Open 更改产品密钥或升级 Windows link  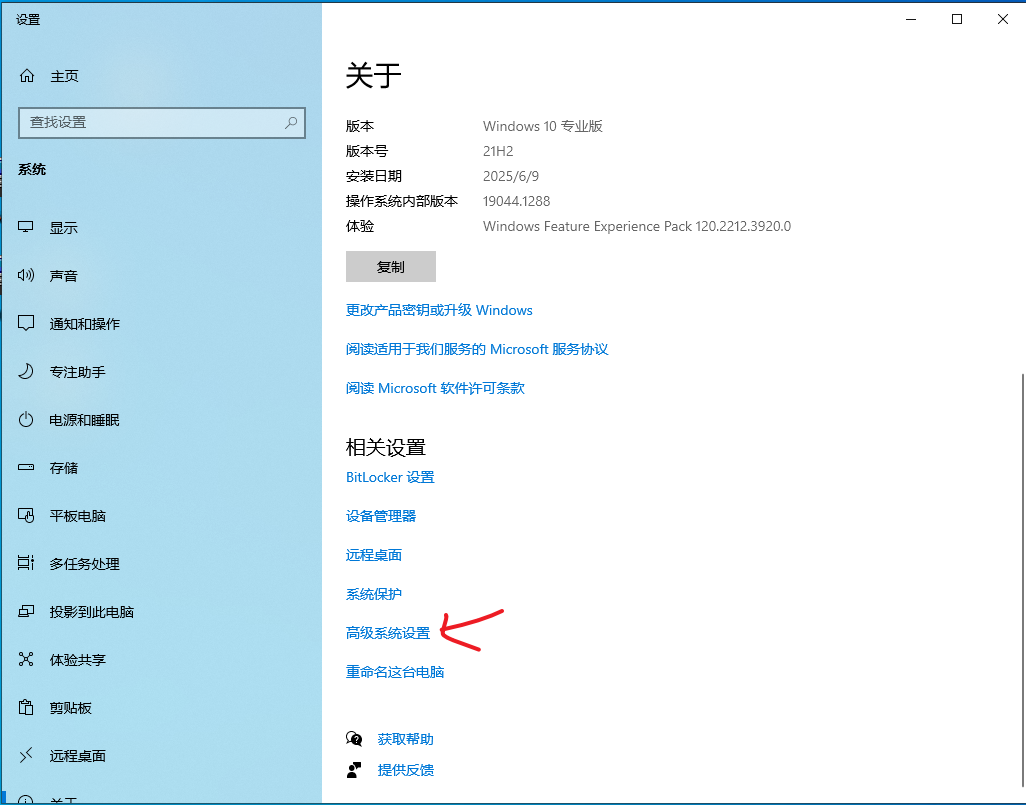[439, 310]
